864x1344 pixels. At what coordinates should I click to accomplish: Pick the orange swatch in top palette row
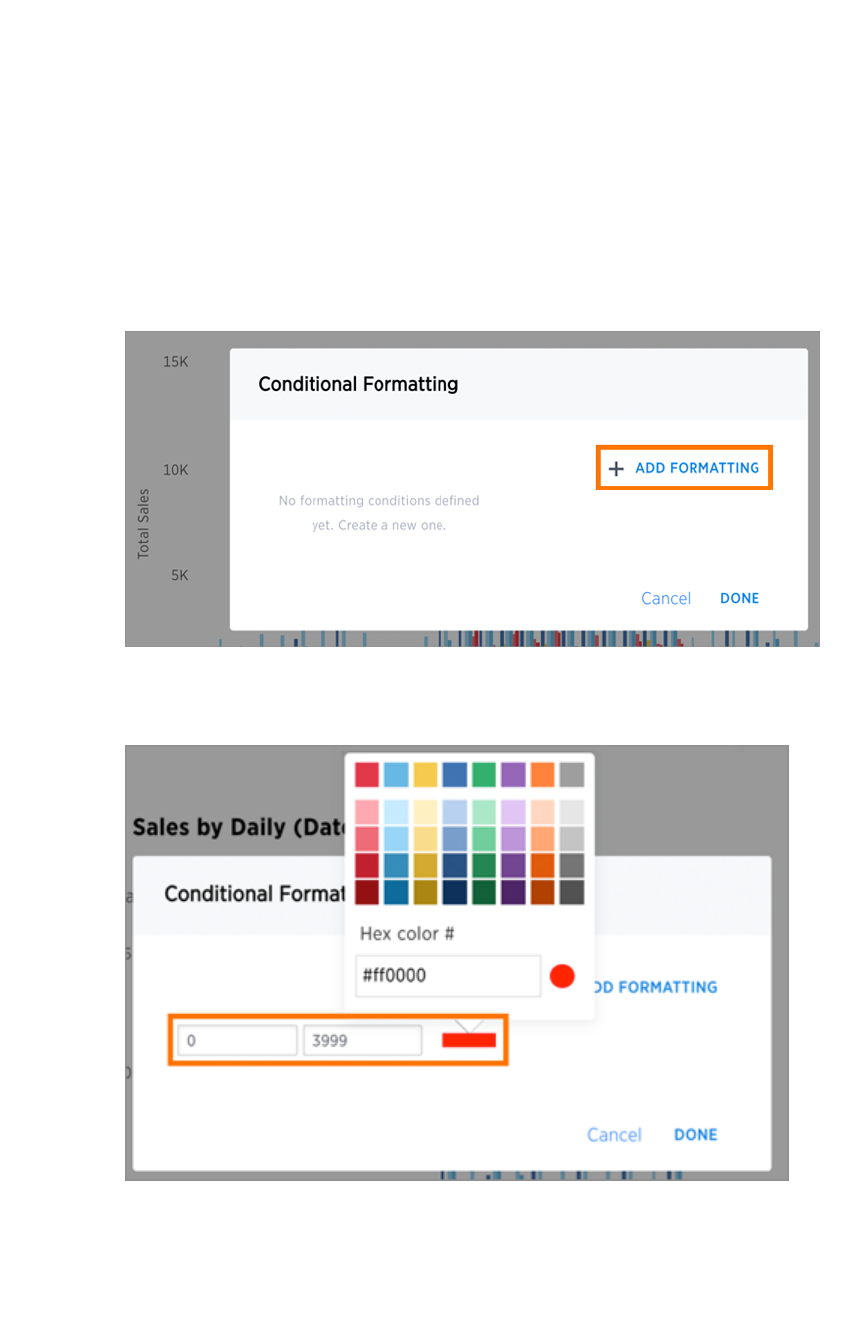tap(542, 775)
